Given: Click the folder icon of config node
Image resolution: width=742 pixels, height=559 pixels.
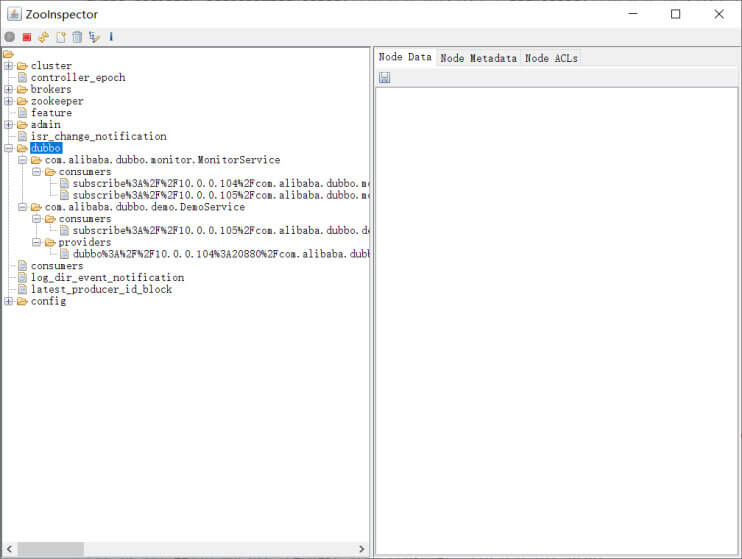Looking at the screenshot, I should [22, 301].
